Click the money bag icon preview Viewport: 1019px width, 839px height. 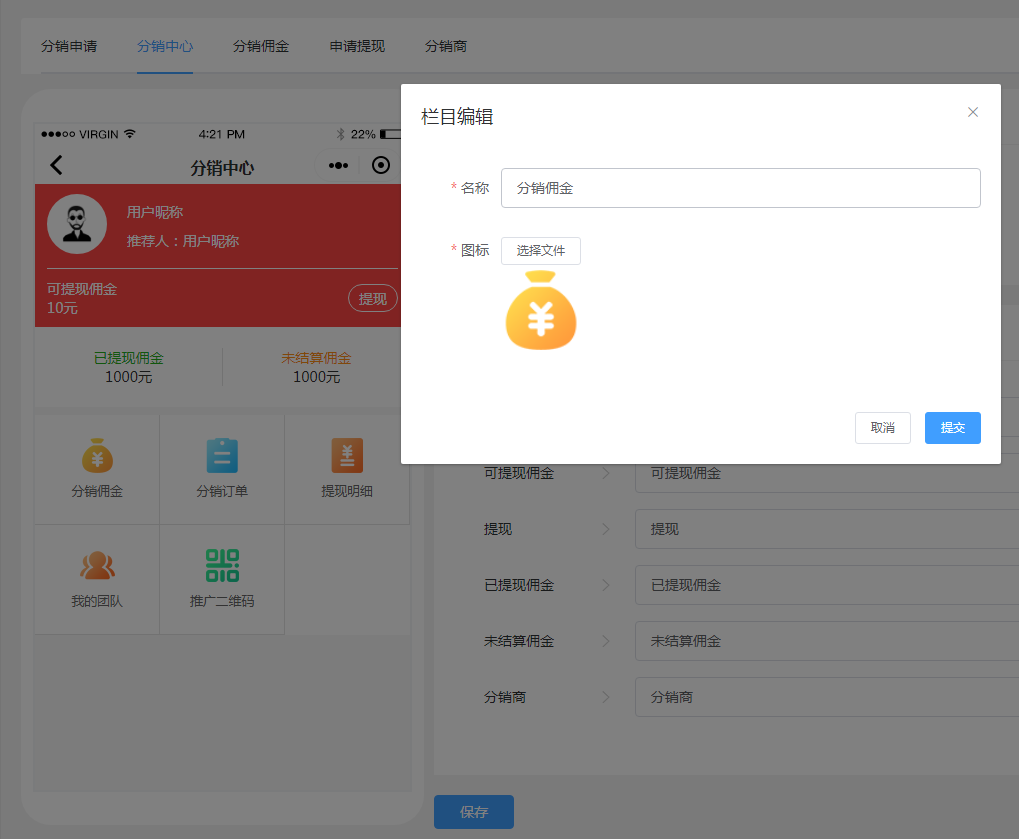541,311
